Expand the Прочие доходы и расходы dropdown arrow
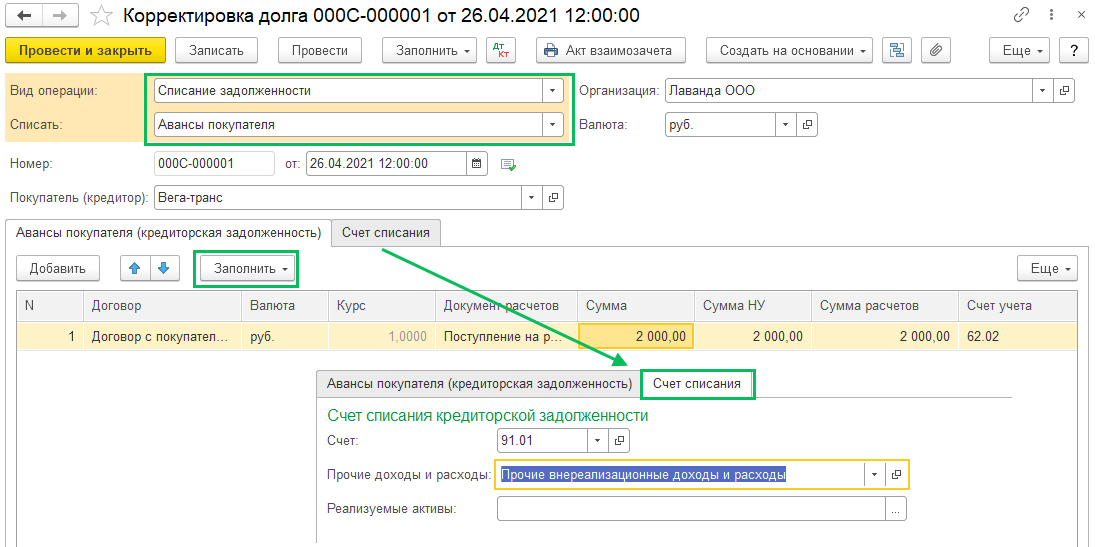Image resolution: width=1095 pixels, height=547 pixels. click(x=875, y=474)
